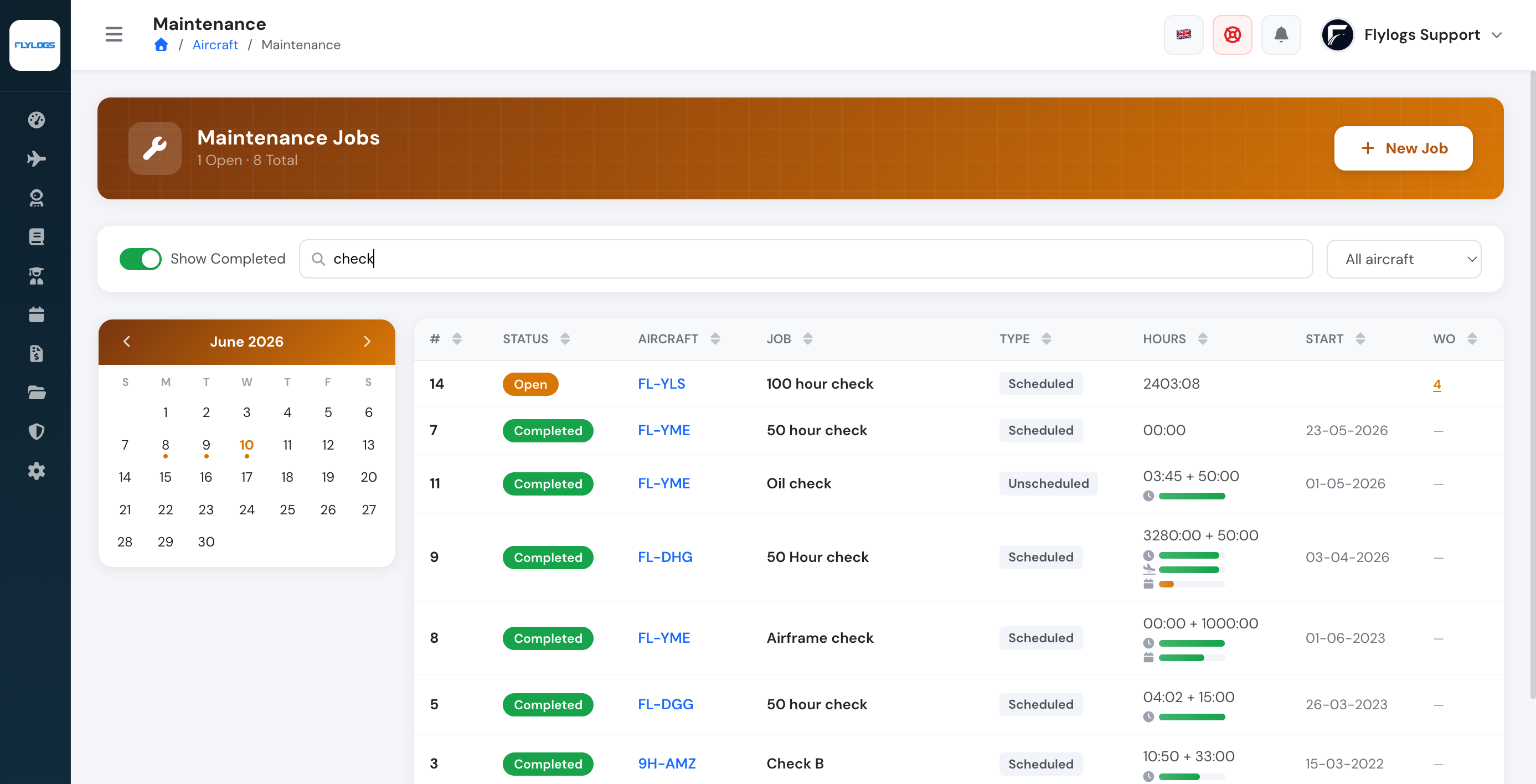Image resolution: width=1536 pixels, height=784 pixels.
Task: Open the shield icon in sidebar
Action: pos(37,431)
